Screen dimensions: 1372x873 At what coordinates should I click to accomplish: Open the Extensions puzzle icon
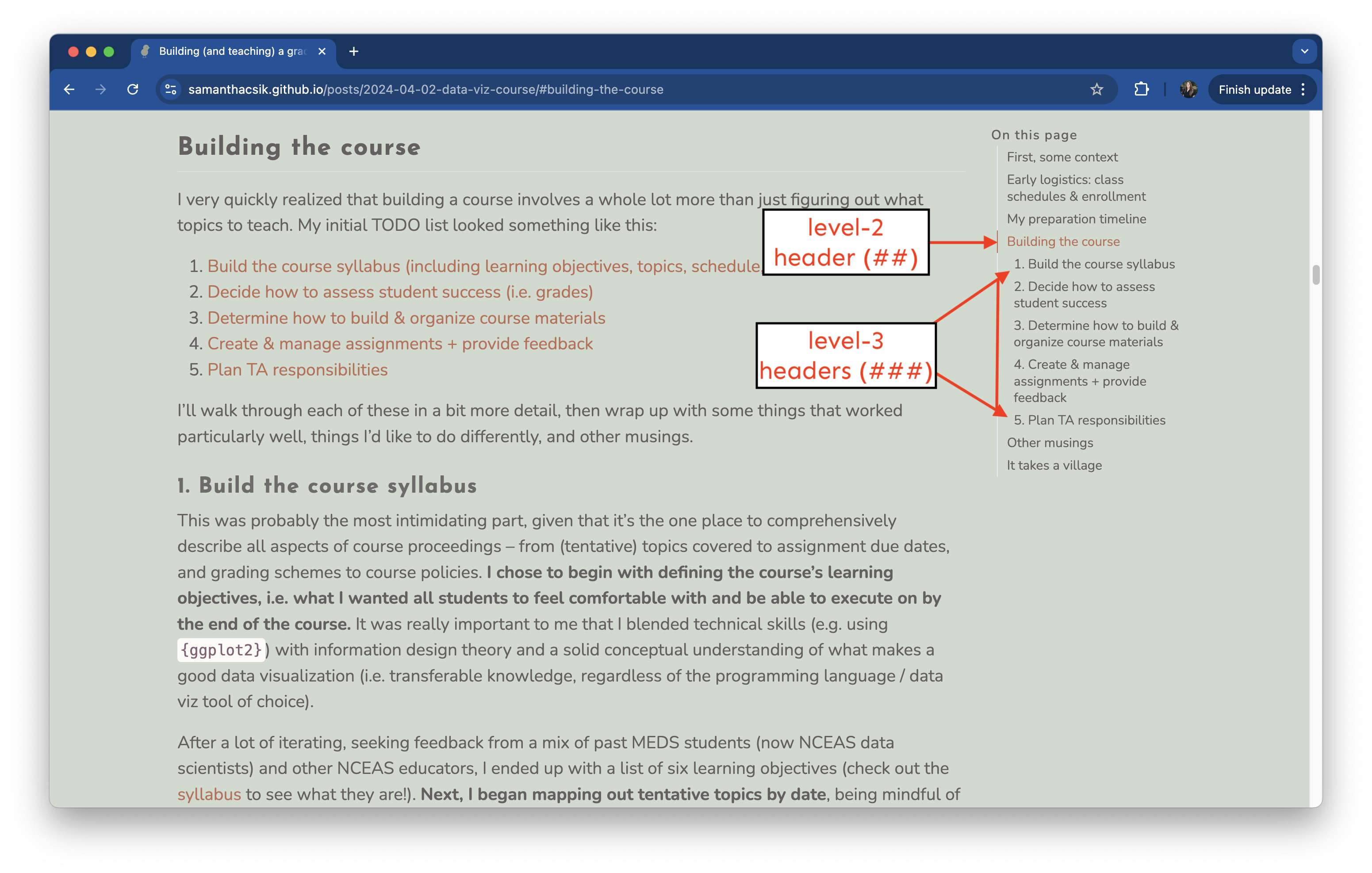[x=1141, y=89]
